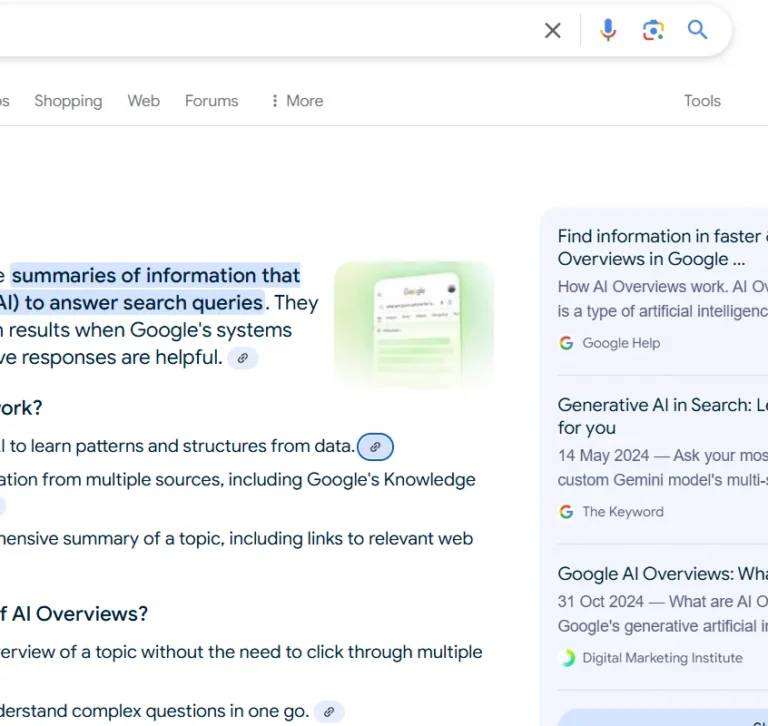
Task: Click source link icon after 'questions in one go'
Action: pyautogui.click(x=329, y=711)
